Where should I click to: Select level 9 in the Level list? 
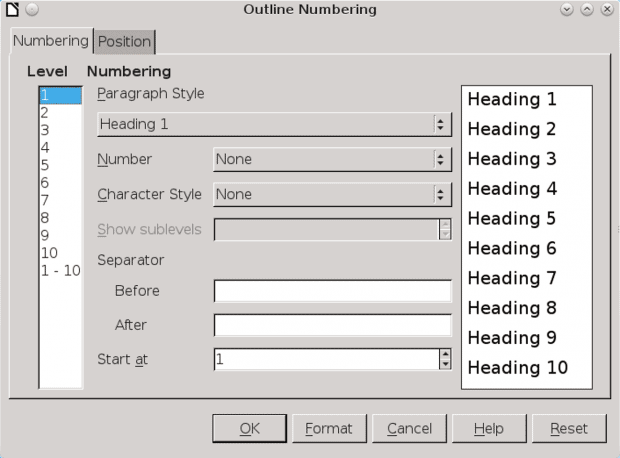coord(61,235)
